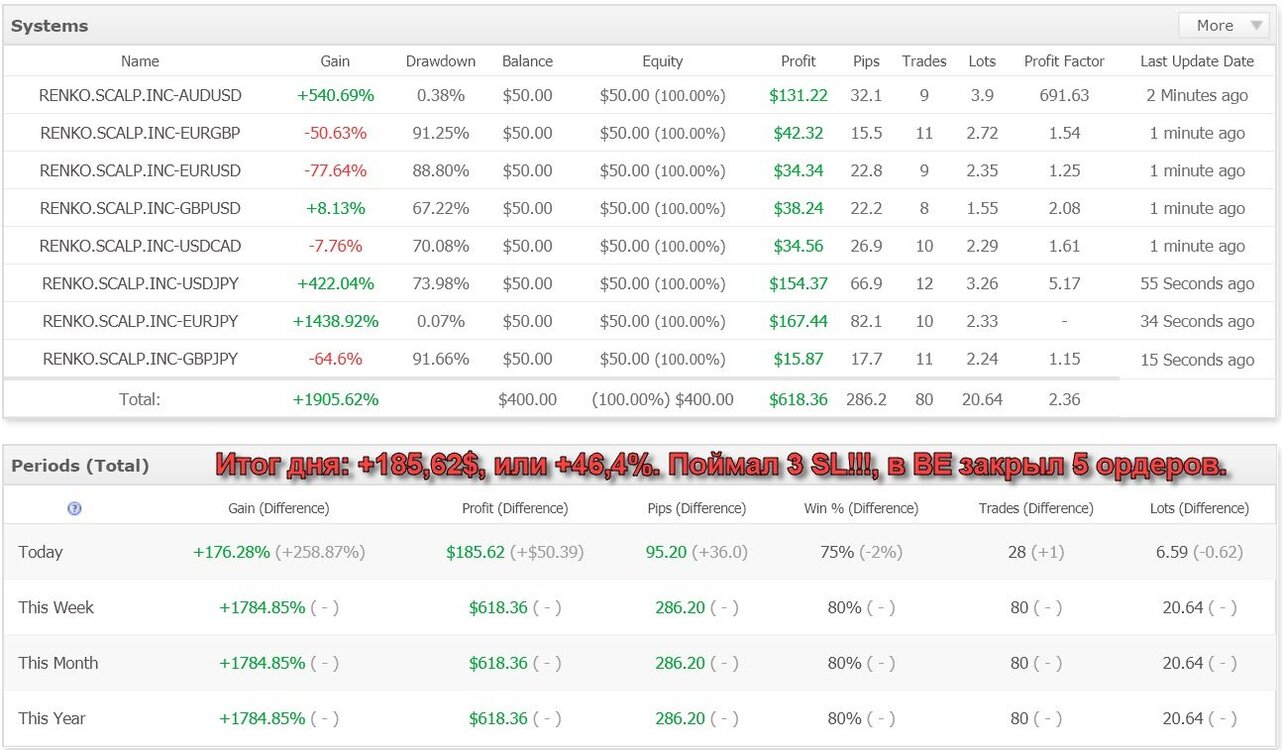Click Gain (Difference) column header
The height and width of the screenshot is (750, 1282).
click(279, 508)
